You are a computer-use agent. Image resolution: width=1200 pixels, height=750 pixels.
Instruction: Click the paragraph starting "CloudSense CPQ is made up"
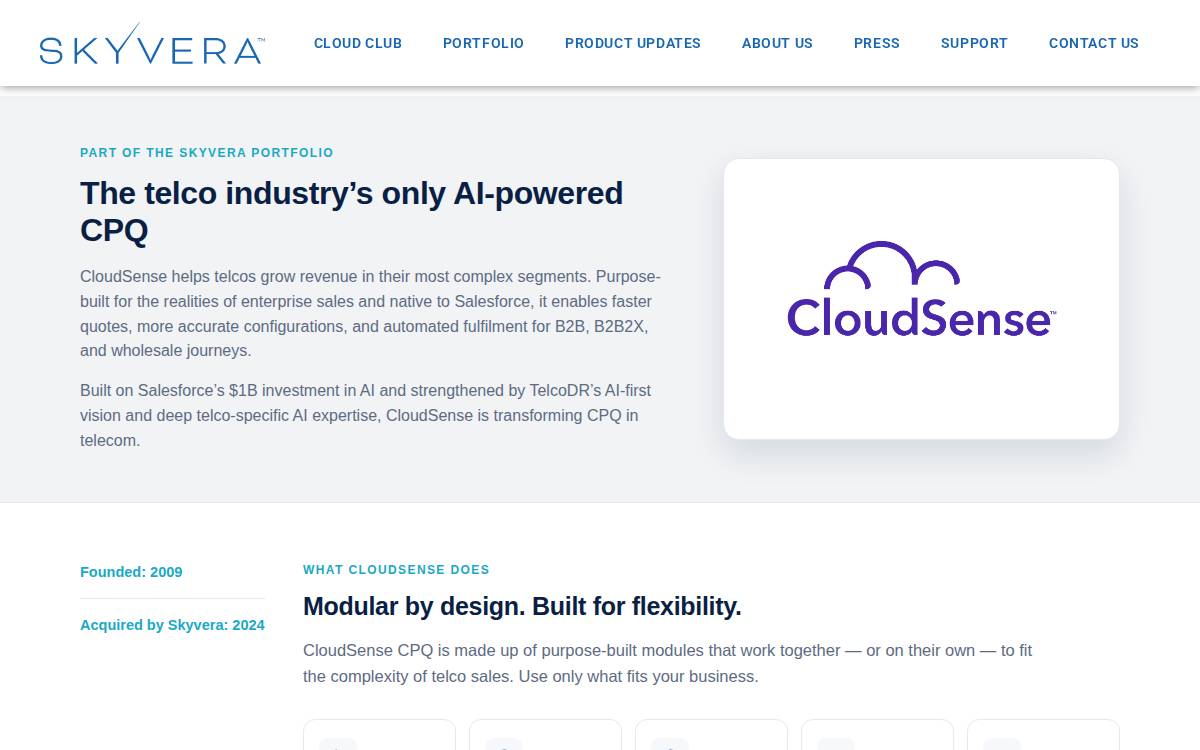668,663
